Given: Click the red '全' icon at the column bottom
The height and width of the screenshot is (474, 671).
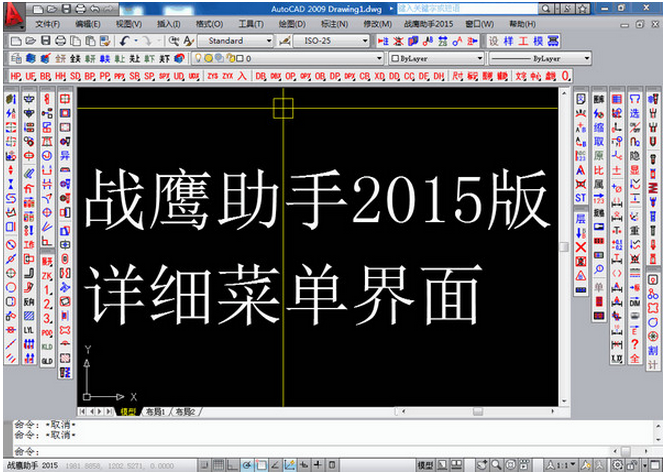Looking at the screenshot, I should point(635,358).
